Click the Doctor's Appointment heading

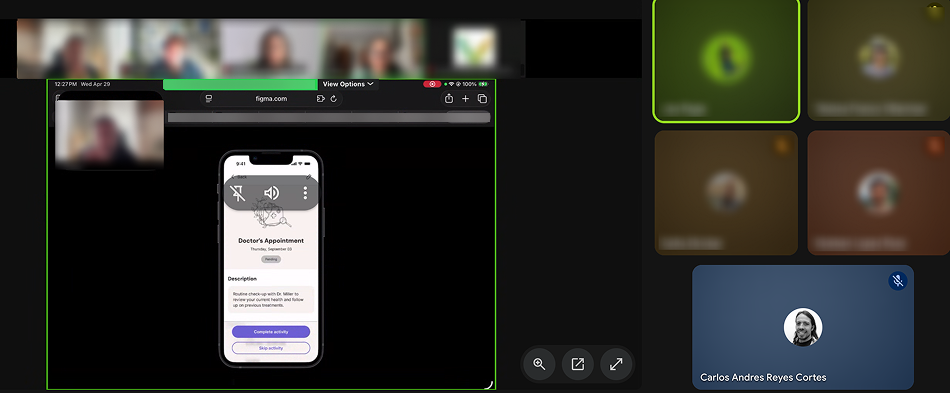271,240
